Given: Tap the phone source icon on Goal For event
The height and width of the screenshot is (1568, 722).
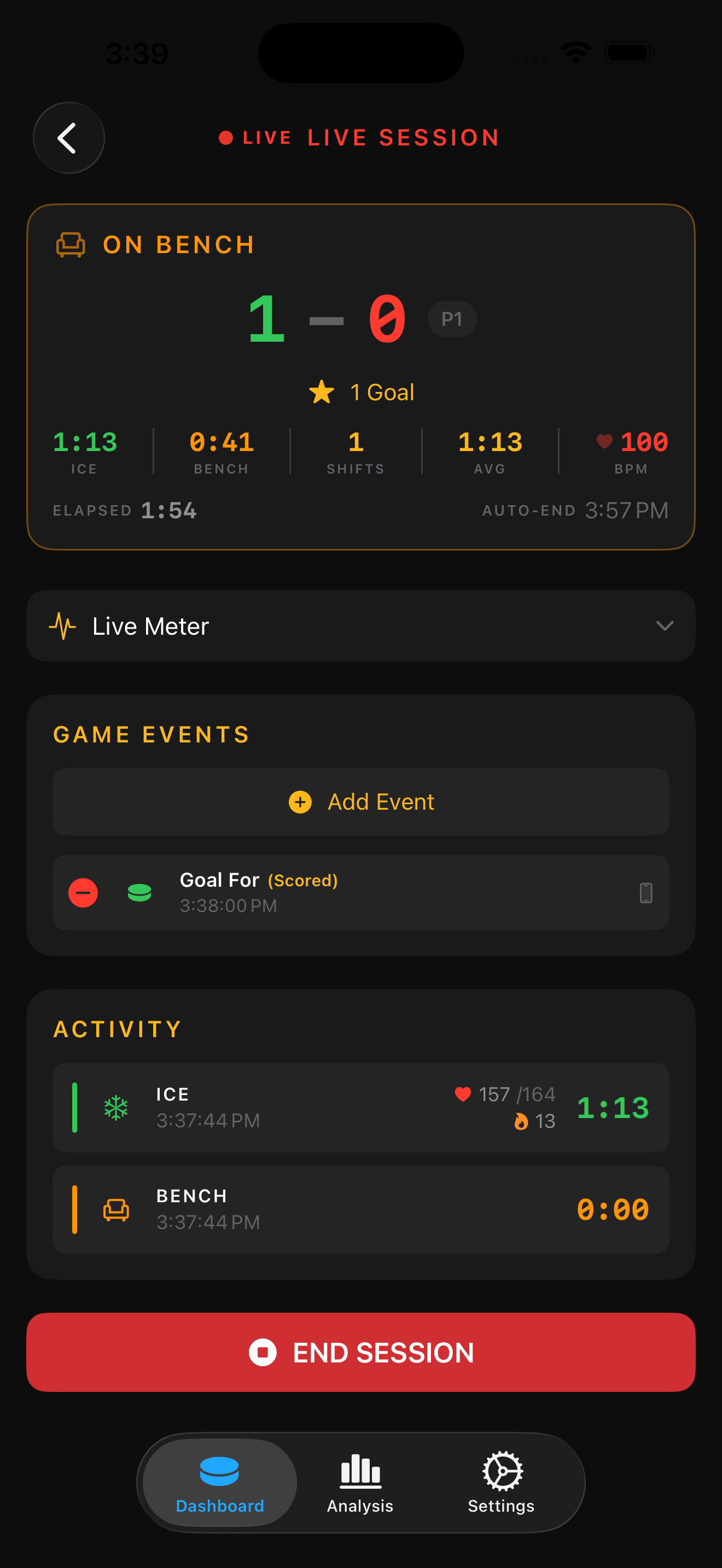Looking at the screenshot, I should [x=646, y=892].
